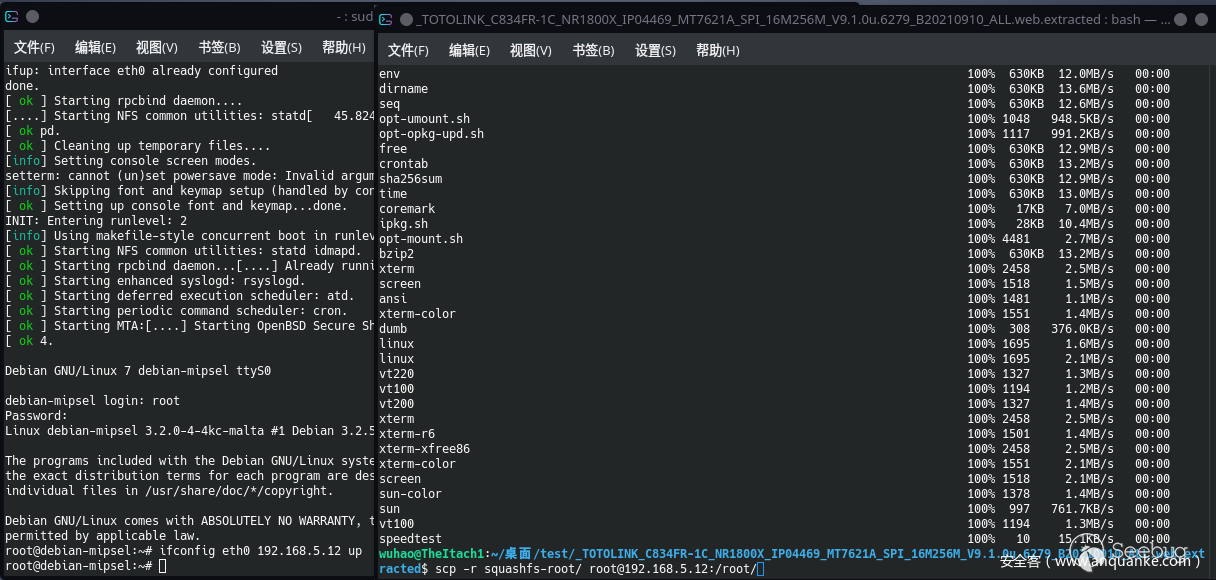The image size is (1216, 580).
Task: Open the 设置(S) menu in the left terminal
Action: [281, 47]
